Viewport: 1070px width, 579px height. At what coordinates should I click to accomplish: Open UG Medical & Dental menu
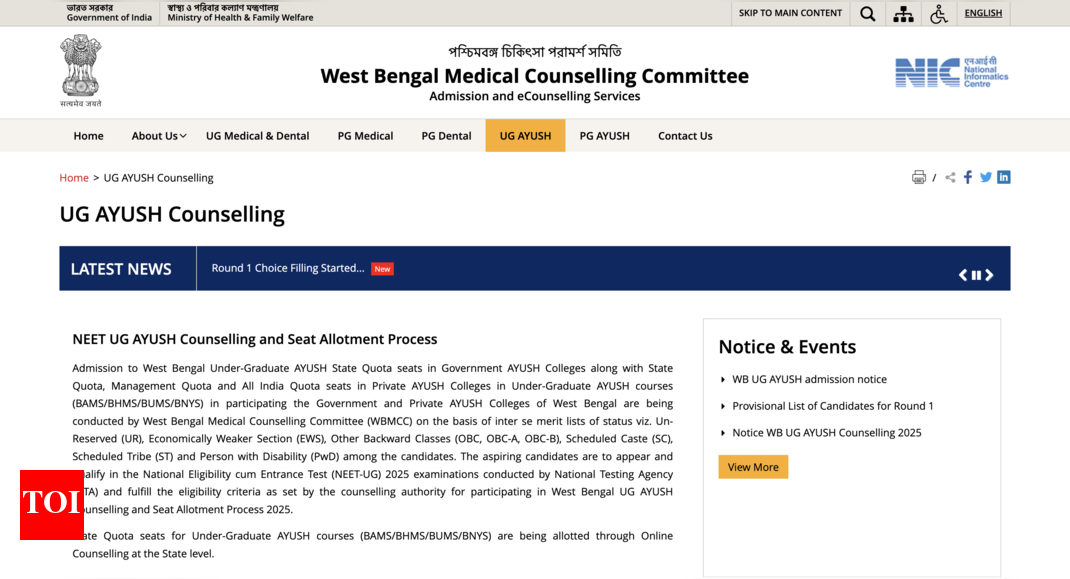pyautogui.click(x=257, y=136)
